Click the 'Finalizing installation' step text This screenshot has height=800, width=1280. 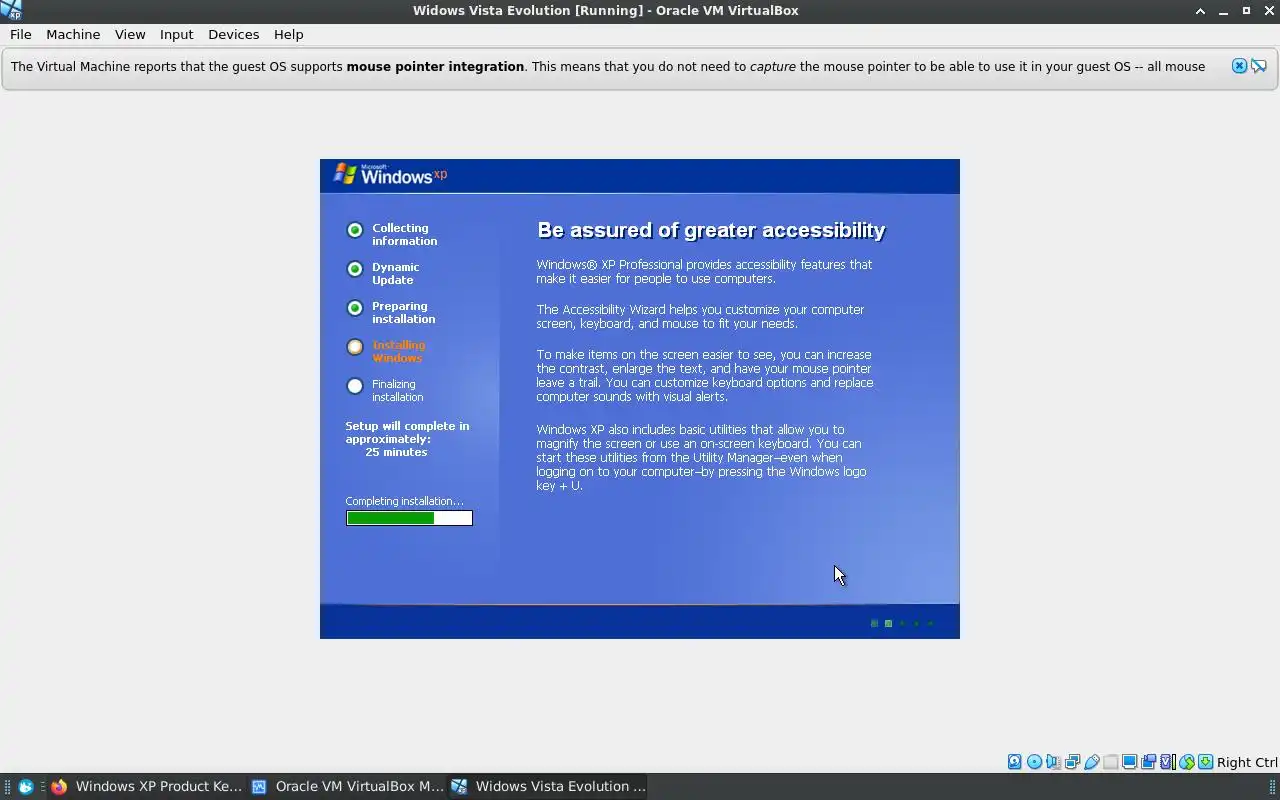(397, 390)
